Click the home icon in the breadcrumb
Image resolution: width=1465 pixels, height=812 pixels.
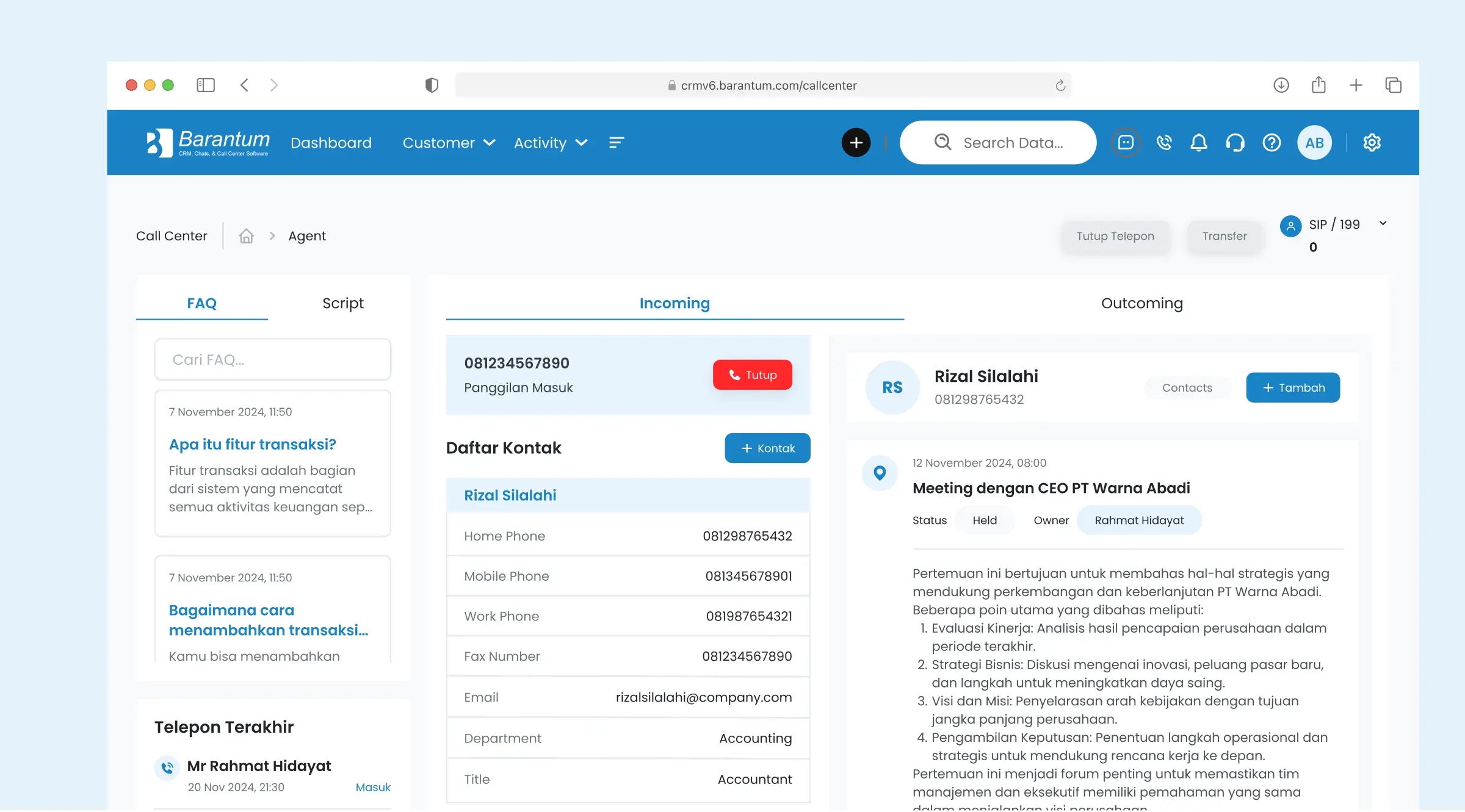click(x=247, y=235)
